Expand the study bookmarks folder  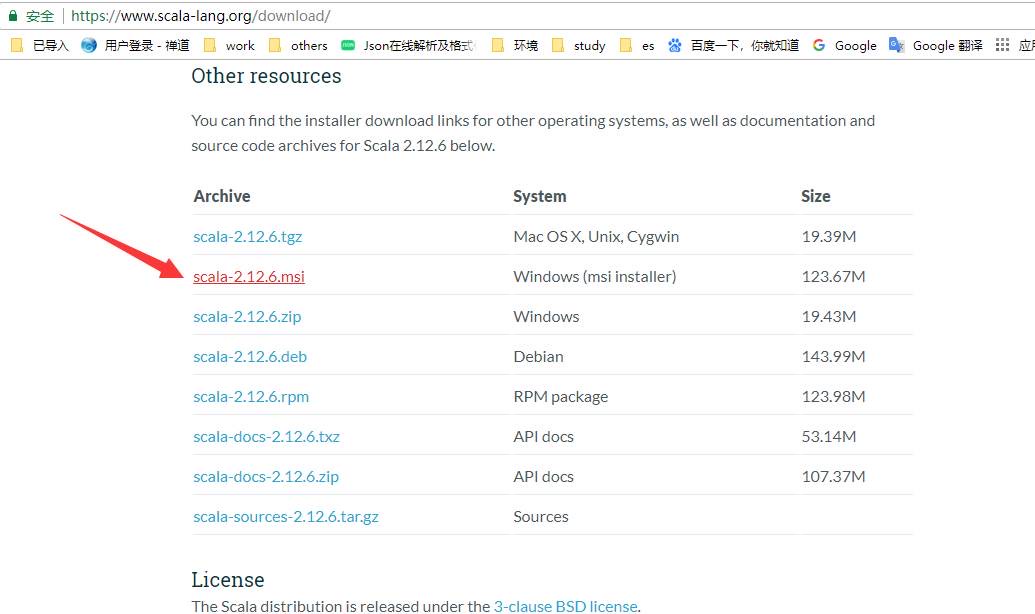[x=579, y=45]
